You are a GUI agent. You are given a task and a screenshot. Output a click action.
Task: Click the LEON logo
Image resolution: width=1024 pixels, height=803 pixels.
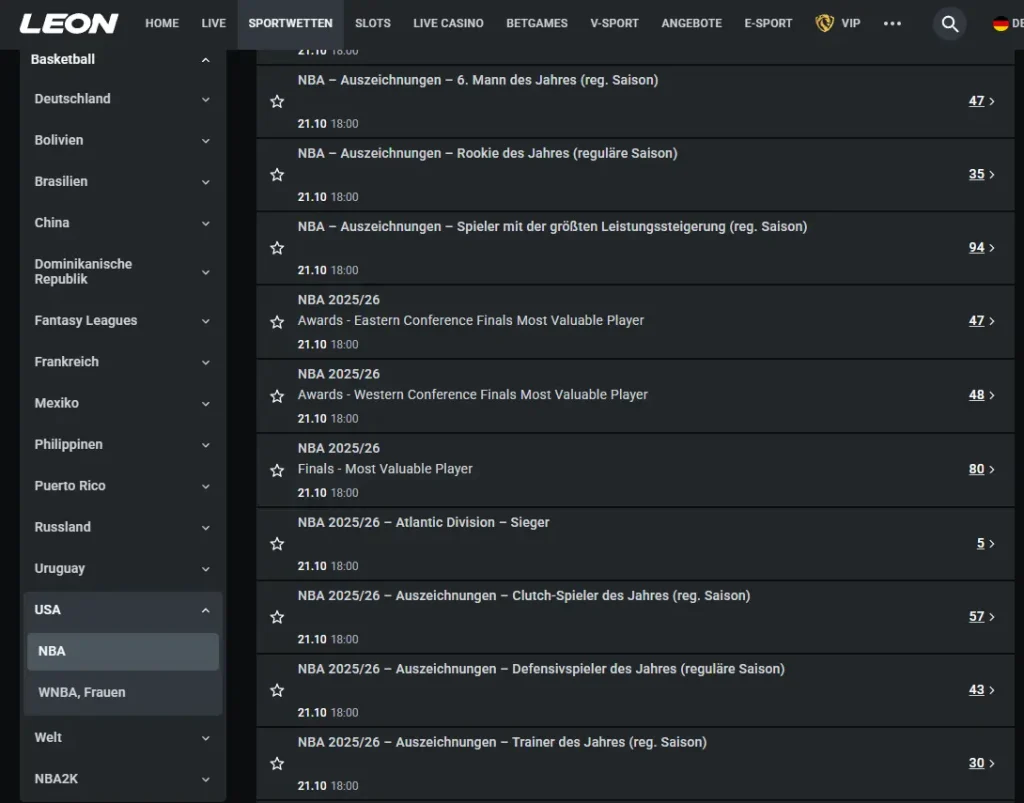(69, 24)
